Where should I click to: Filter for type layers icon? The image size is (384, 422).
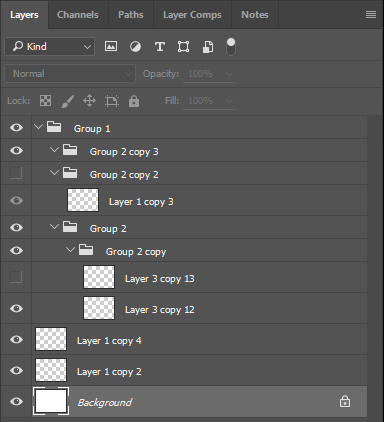[160, 47]
